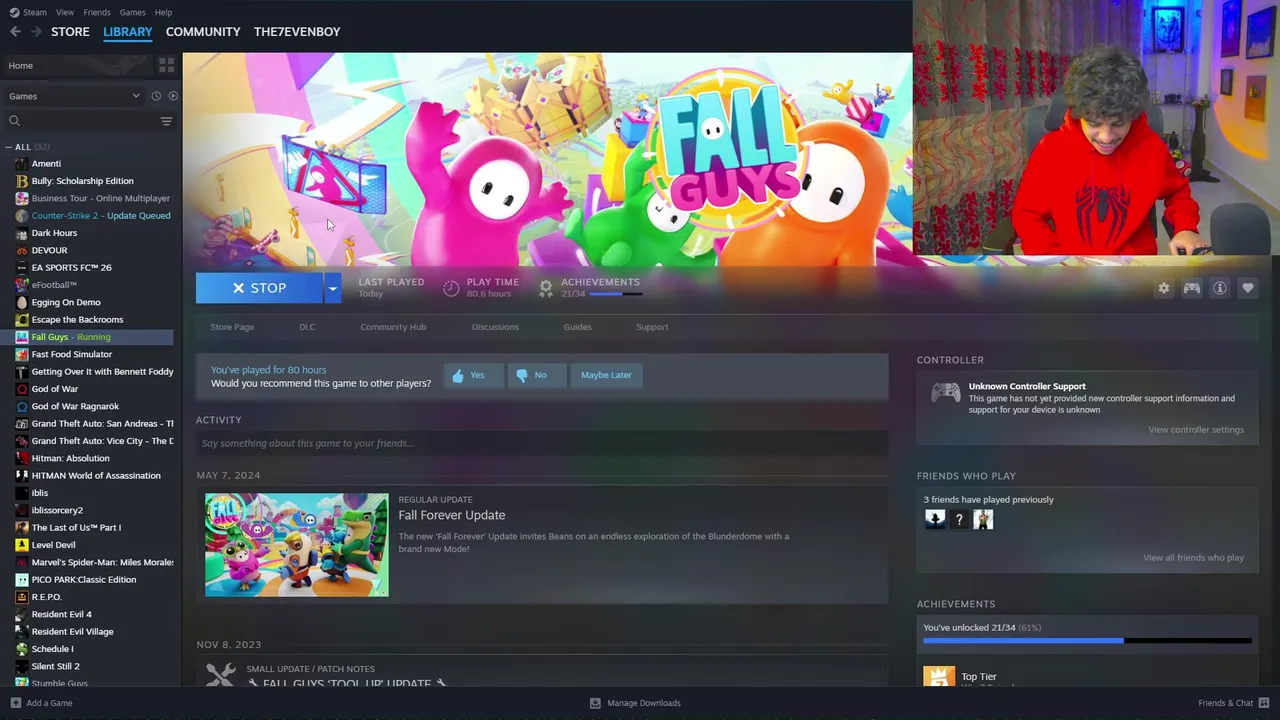The height and width of the screenshot is (720, 1280).
Task: Open the DLC tab
Action: (307, 327)
